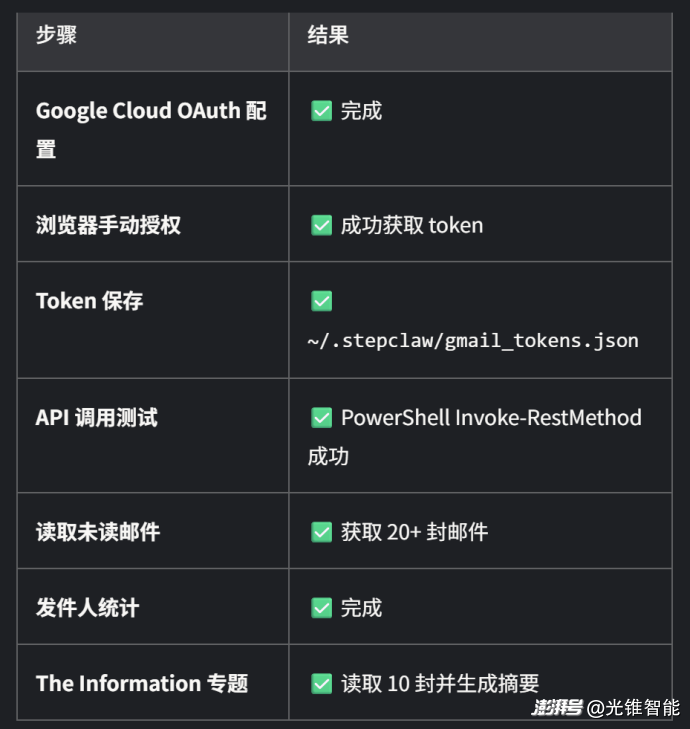Image resolution: width=690 pixels, height=729 pixels.
Task: Click the "浏览器手动授权" step label
Action: click(108, 225)
